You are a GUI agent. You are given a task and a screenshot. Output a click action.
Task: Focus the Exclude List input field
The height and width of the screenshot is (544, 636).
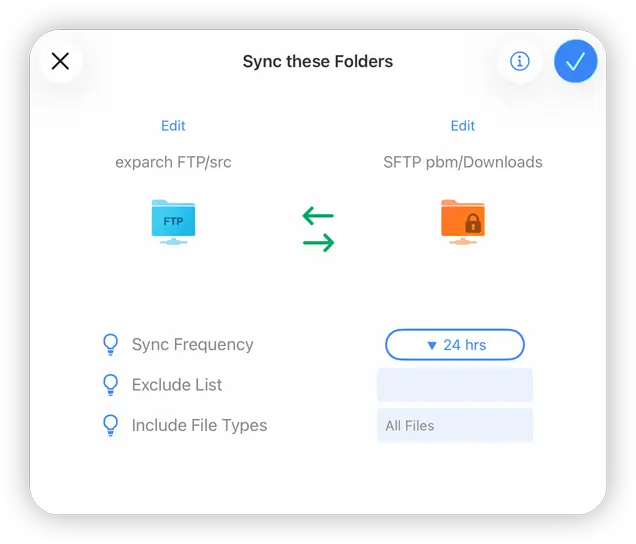[455, 385]
